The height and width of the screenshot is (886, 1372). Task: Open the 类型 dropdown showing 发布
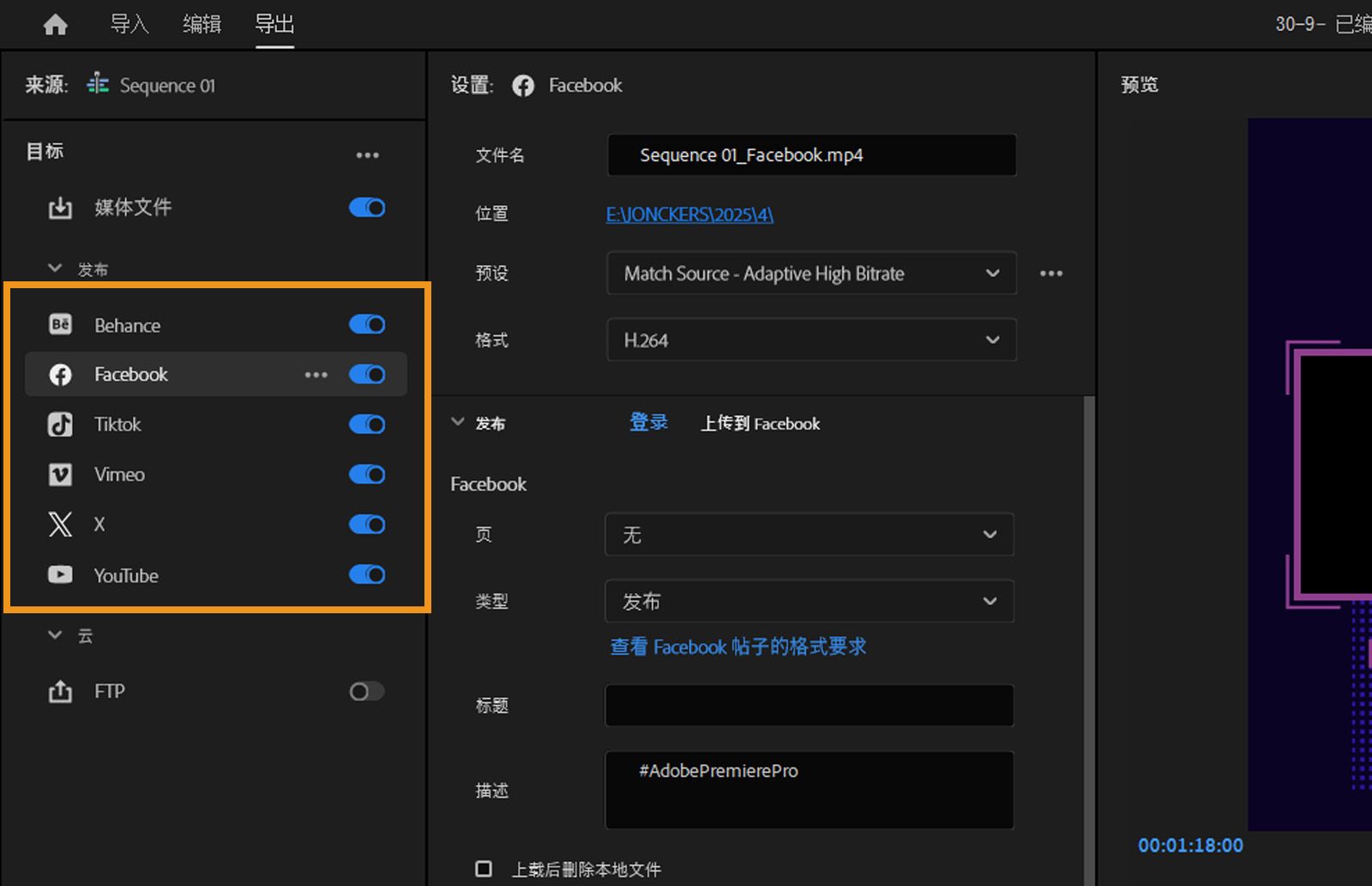(x=809, y=601)
